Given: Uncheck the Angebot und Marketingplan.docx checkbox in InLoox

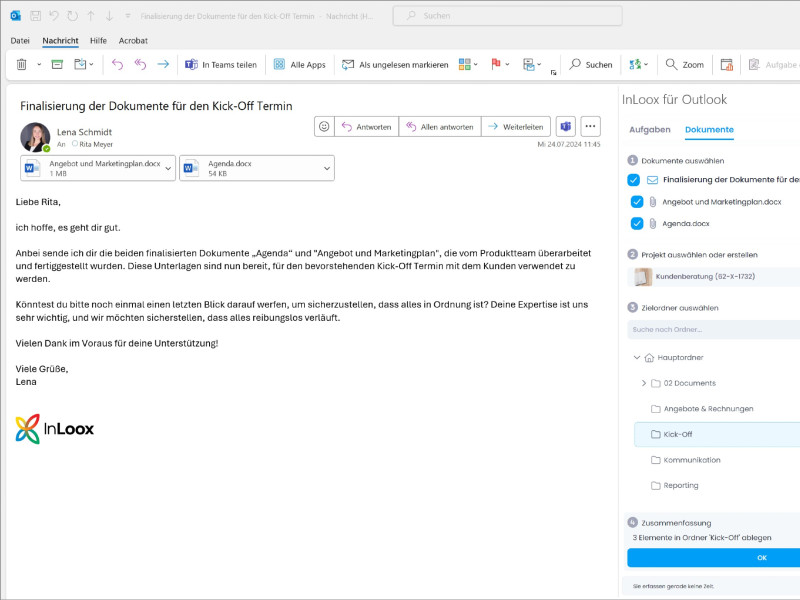Looking at the screenshot, I should tap(637, 202).
